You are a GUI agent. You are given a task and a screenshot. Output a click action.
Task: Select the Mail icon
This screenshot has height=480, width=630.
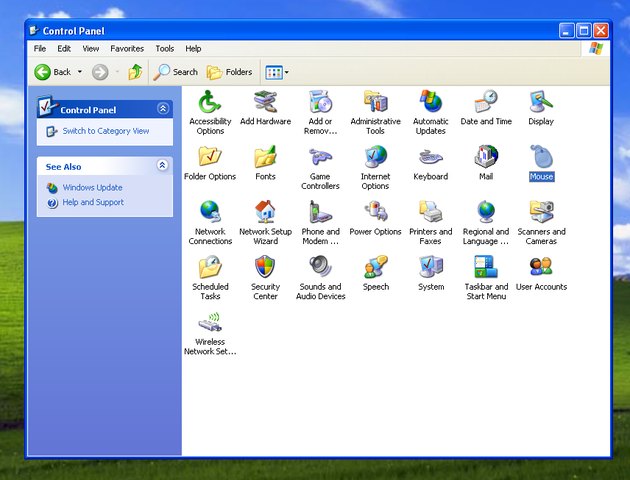tap(486, 157)
